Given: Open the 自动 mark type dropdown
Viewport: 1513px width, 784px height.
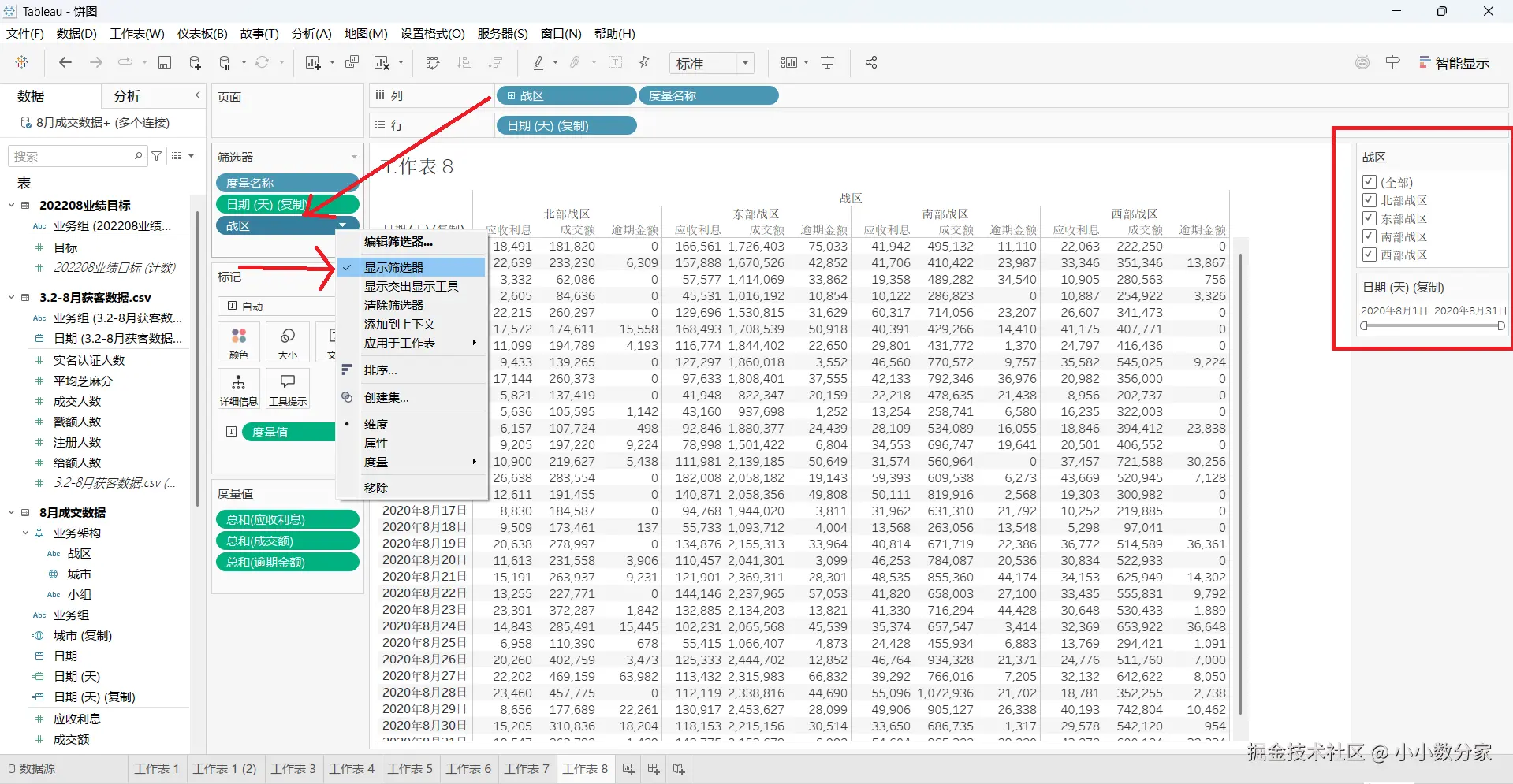Looking at the screenshot, I should pyautogui.click(x=277, y=306).
